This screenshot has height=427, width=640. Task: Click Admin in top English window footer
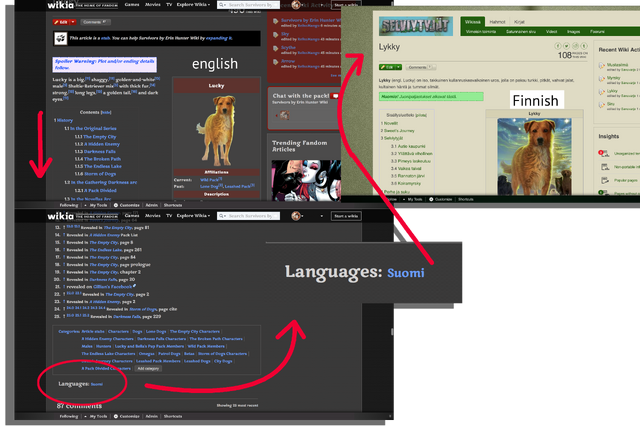(x=151, y=205)
